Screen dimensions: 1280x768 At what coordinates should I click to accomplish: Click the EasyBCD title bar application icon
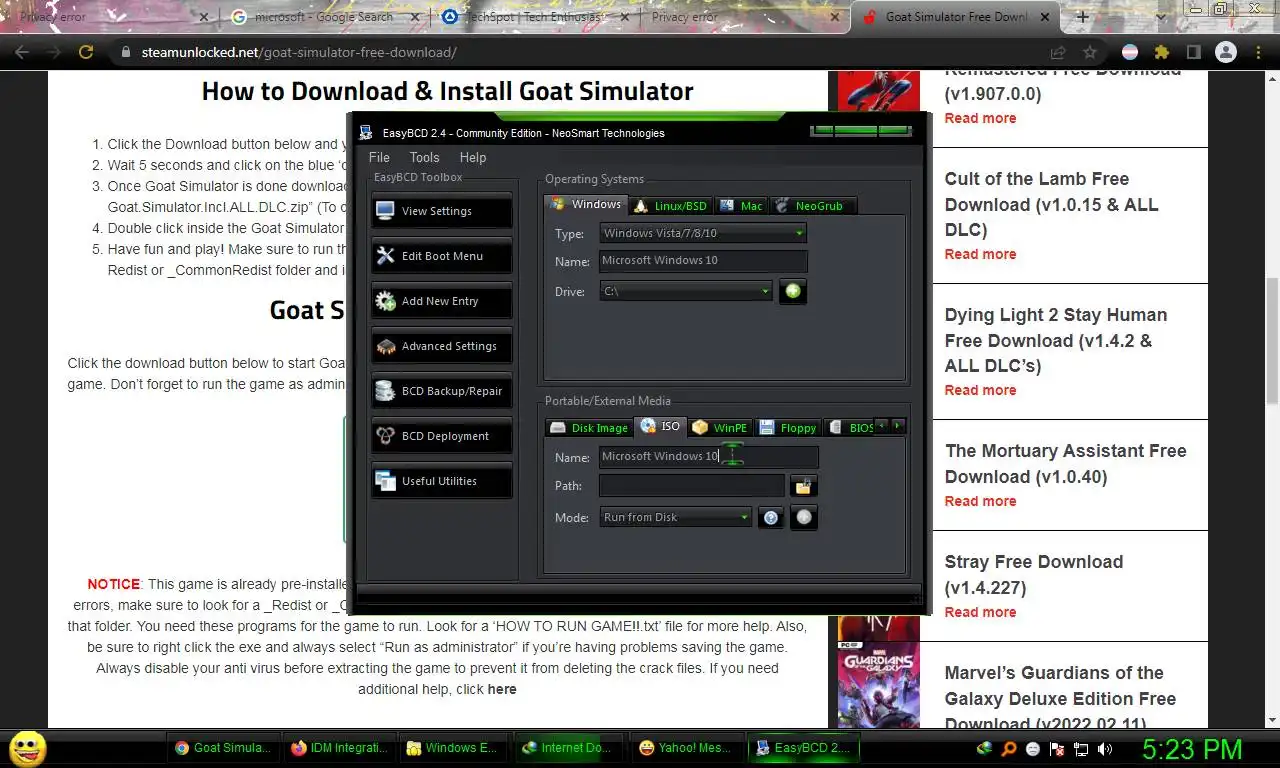[366, 132]
